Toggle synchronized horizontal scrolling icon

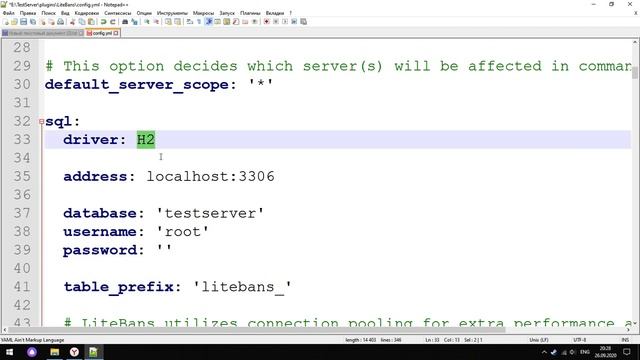click(x=178, y=22)
